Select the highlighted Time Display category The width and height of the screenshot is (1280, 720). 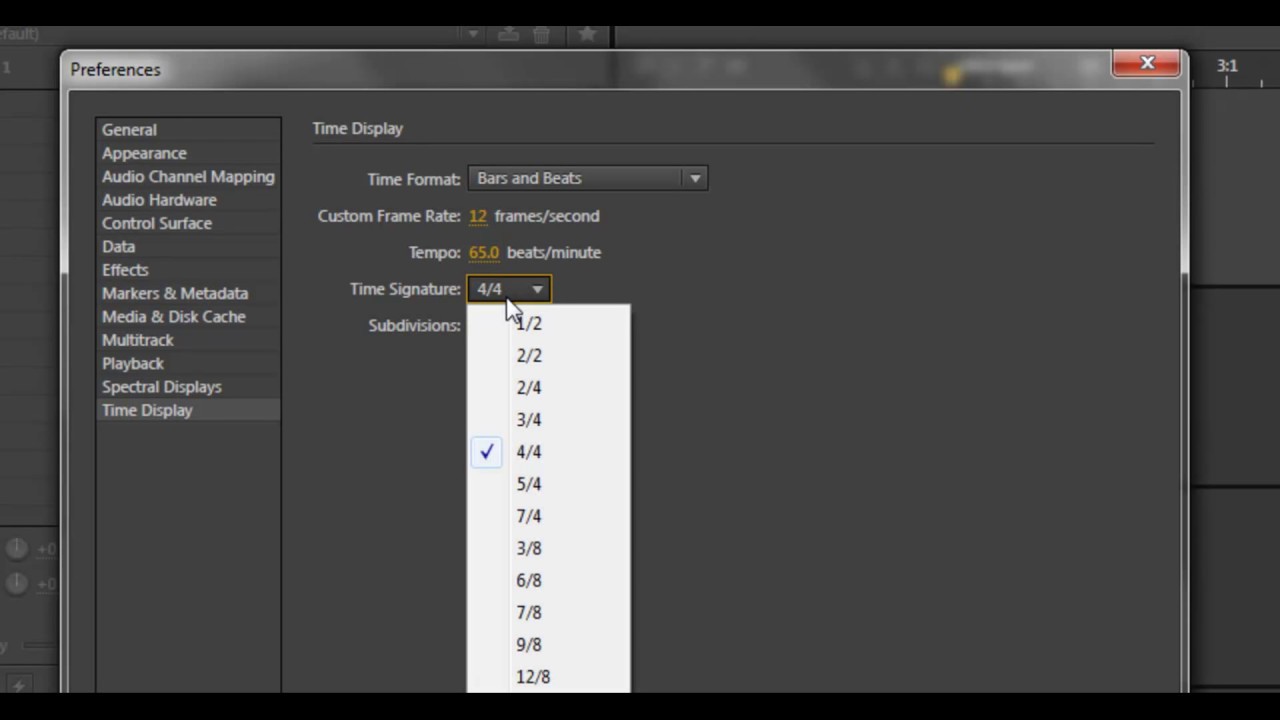pos(188,410)
